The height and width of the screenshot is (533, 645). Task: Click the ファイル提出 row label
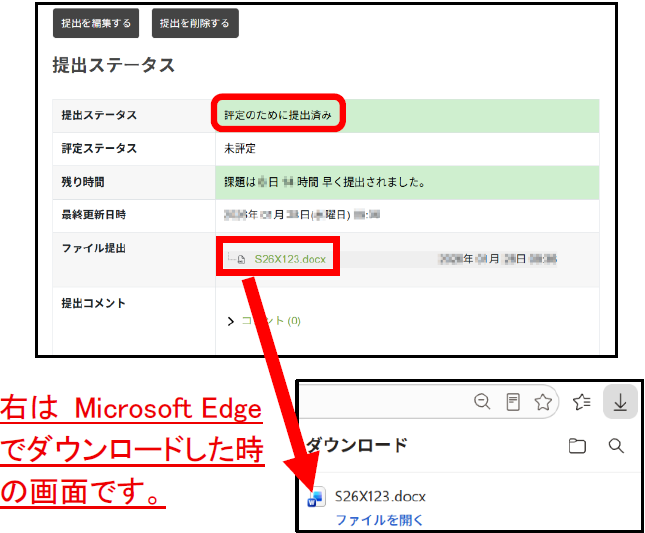point(94,248)
